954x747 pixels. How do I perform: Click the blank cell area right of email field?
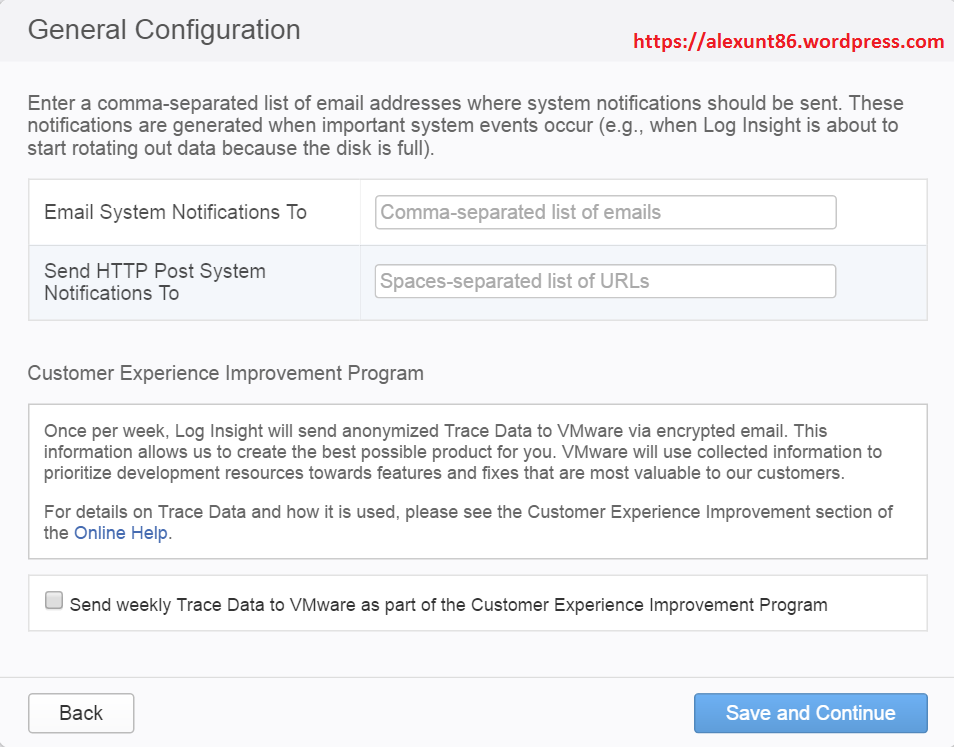coord(880,212)
